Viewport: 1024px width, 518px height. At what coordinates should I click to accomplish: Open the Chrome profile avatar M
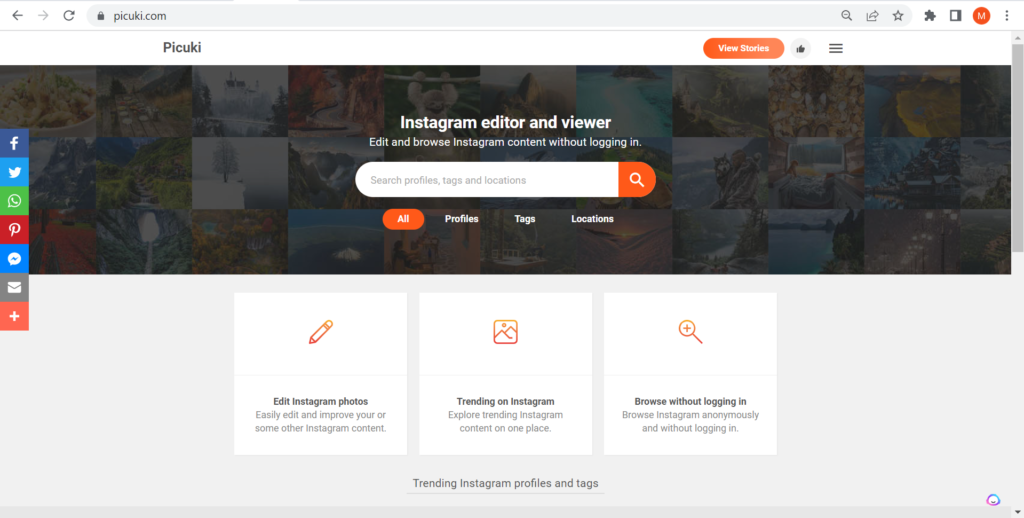(981, 16)
